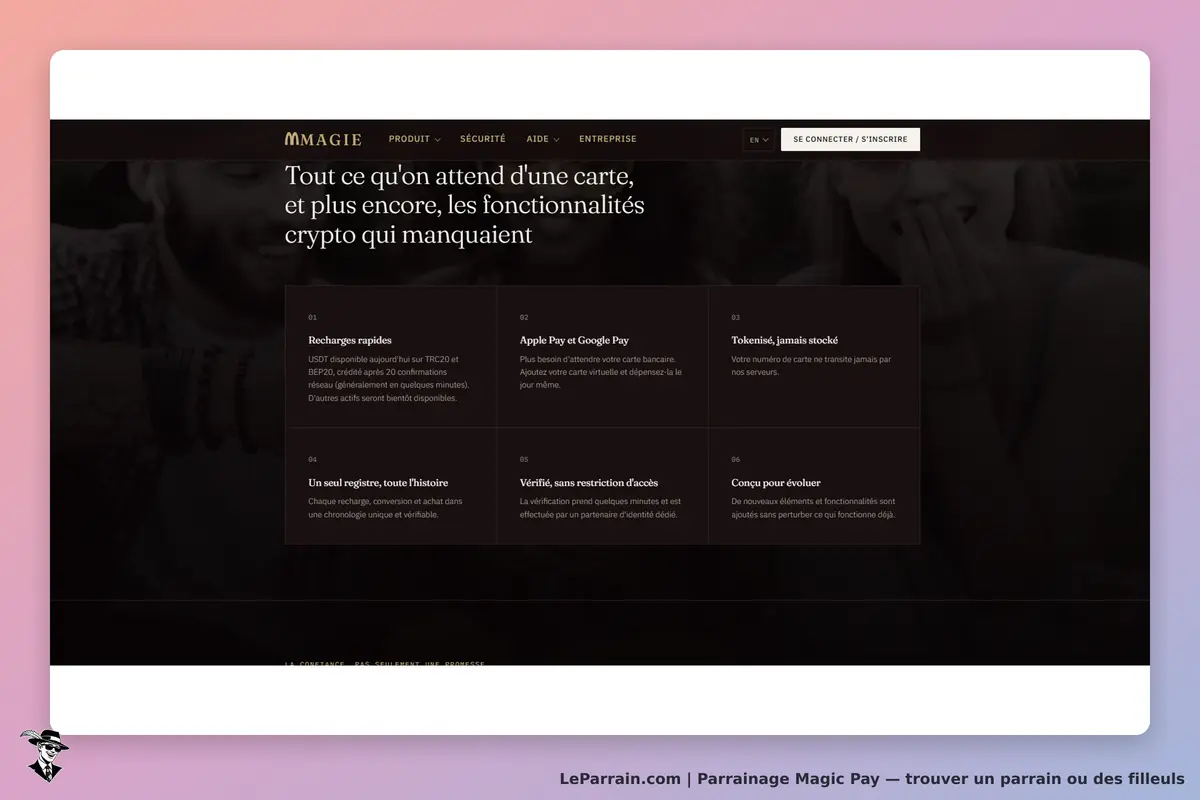This screenshot has height=800, width=1200.
Task: Click Se connecter / S'inscrire button
Action: coord(850,139)
